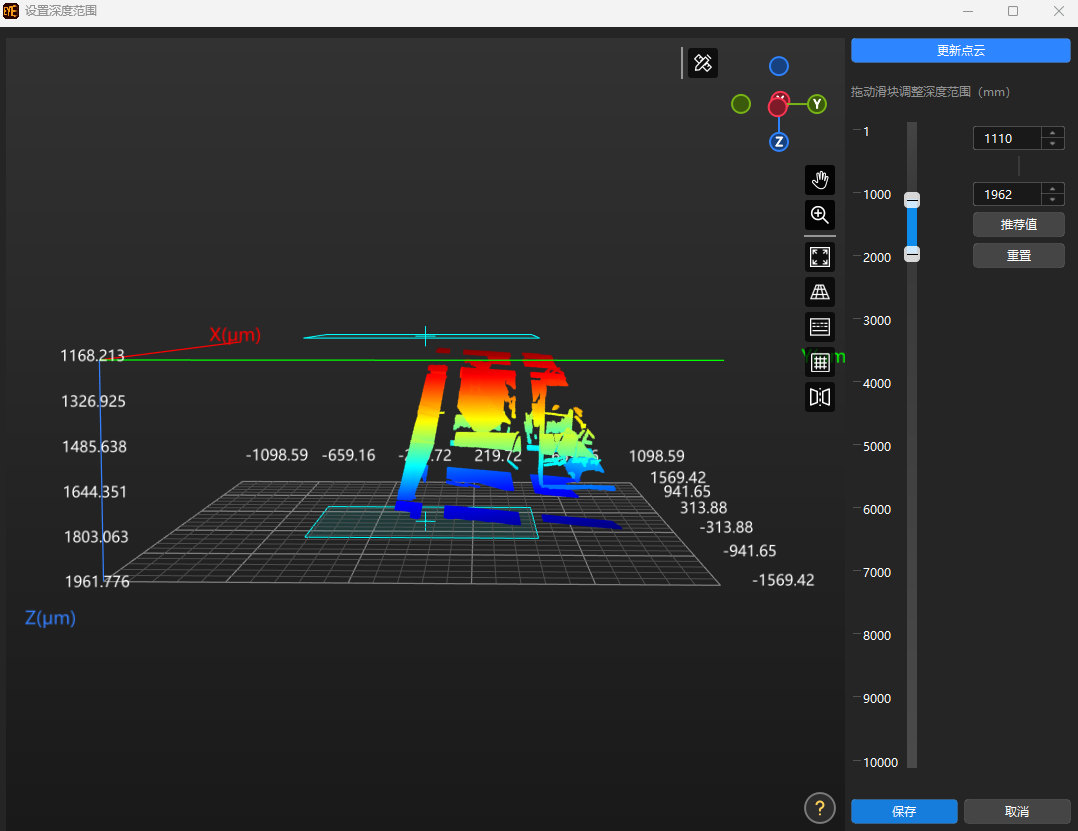Click the 推荐值 button

point(1018,225)
